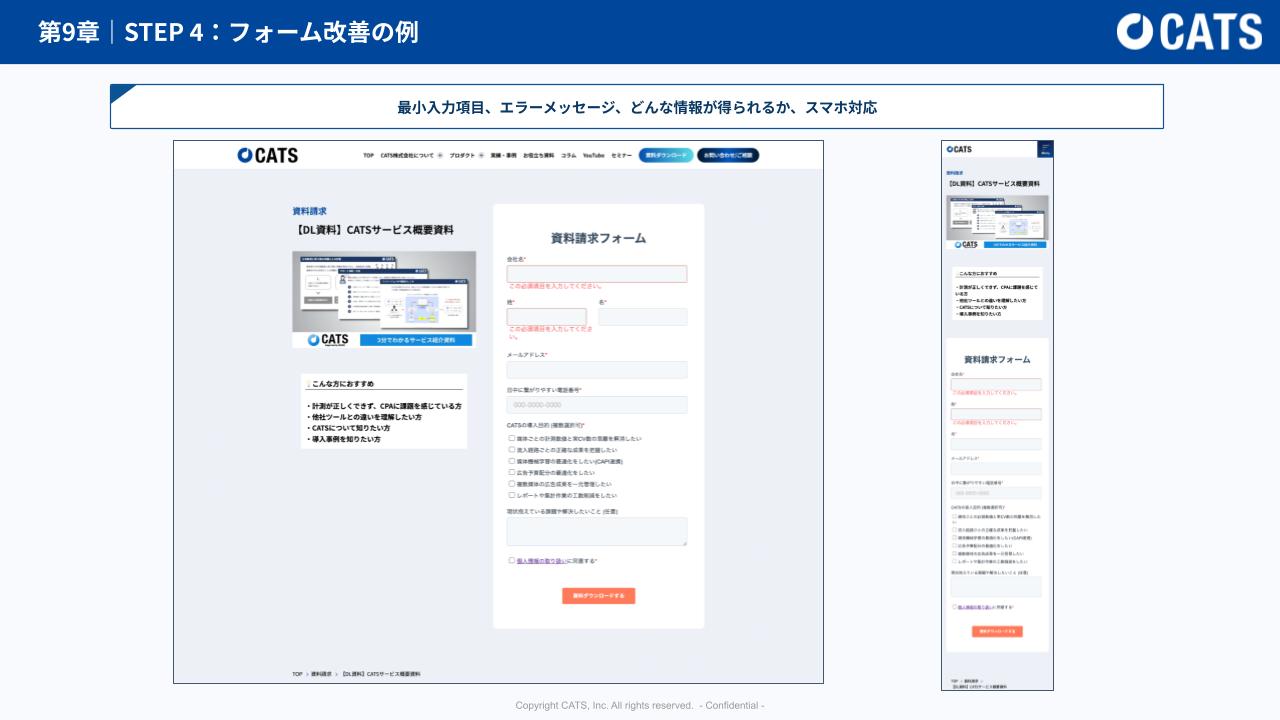
Task: Open the 個人情報の取り扱い link in desktop form
Action: 541,561
